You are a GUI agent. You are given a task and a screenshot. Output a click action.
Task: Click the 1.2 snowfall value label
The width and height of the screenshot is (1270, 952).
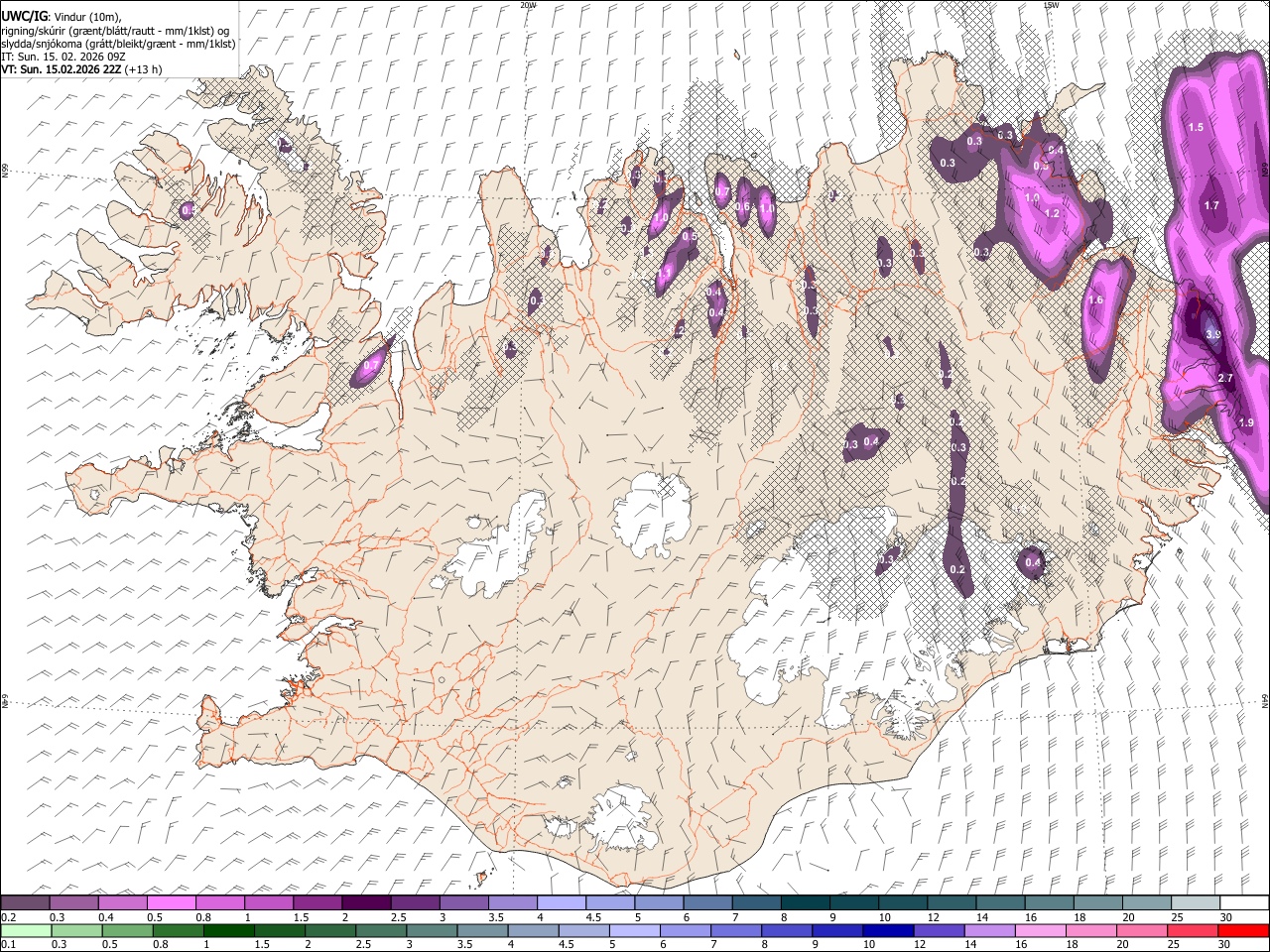point(1053,213)
